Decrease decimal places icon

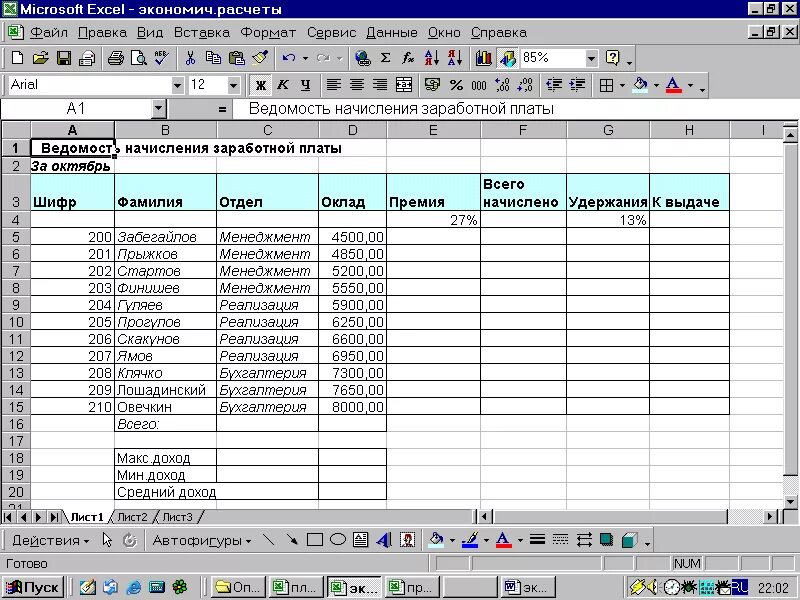(525, 85)
